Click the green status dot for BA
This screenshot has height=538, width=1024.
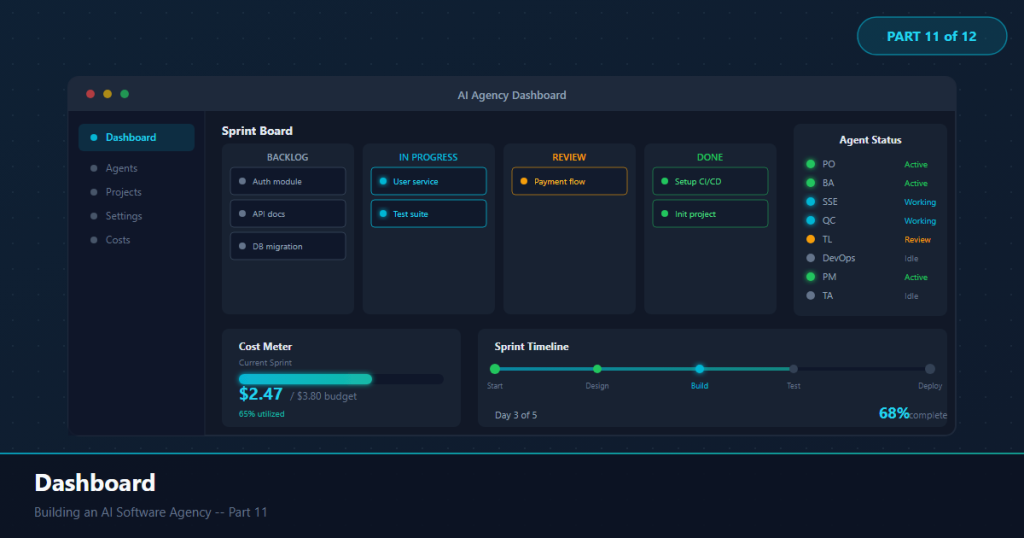pos(810,183)
